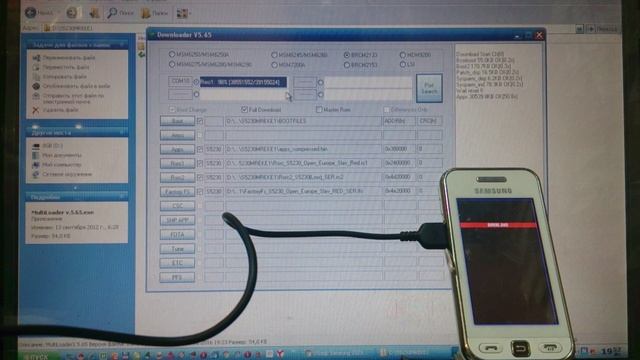Screen dimensions: 640x360
Task: Select the LSI radio button
Action: coord(402,64)
